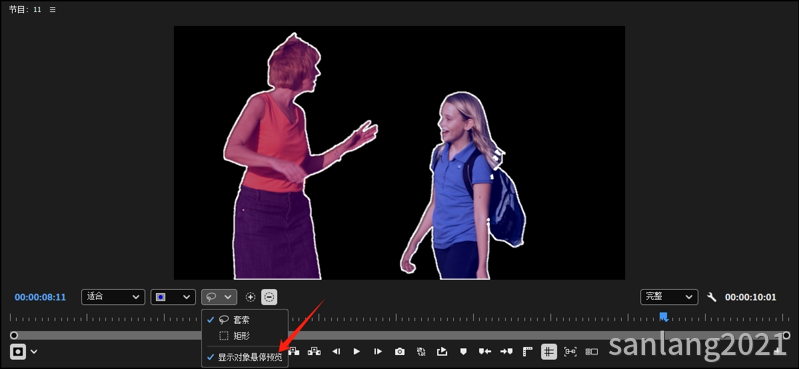Toggle subtract-from-mask mode

pos(269,297)
